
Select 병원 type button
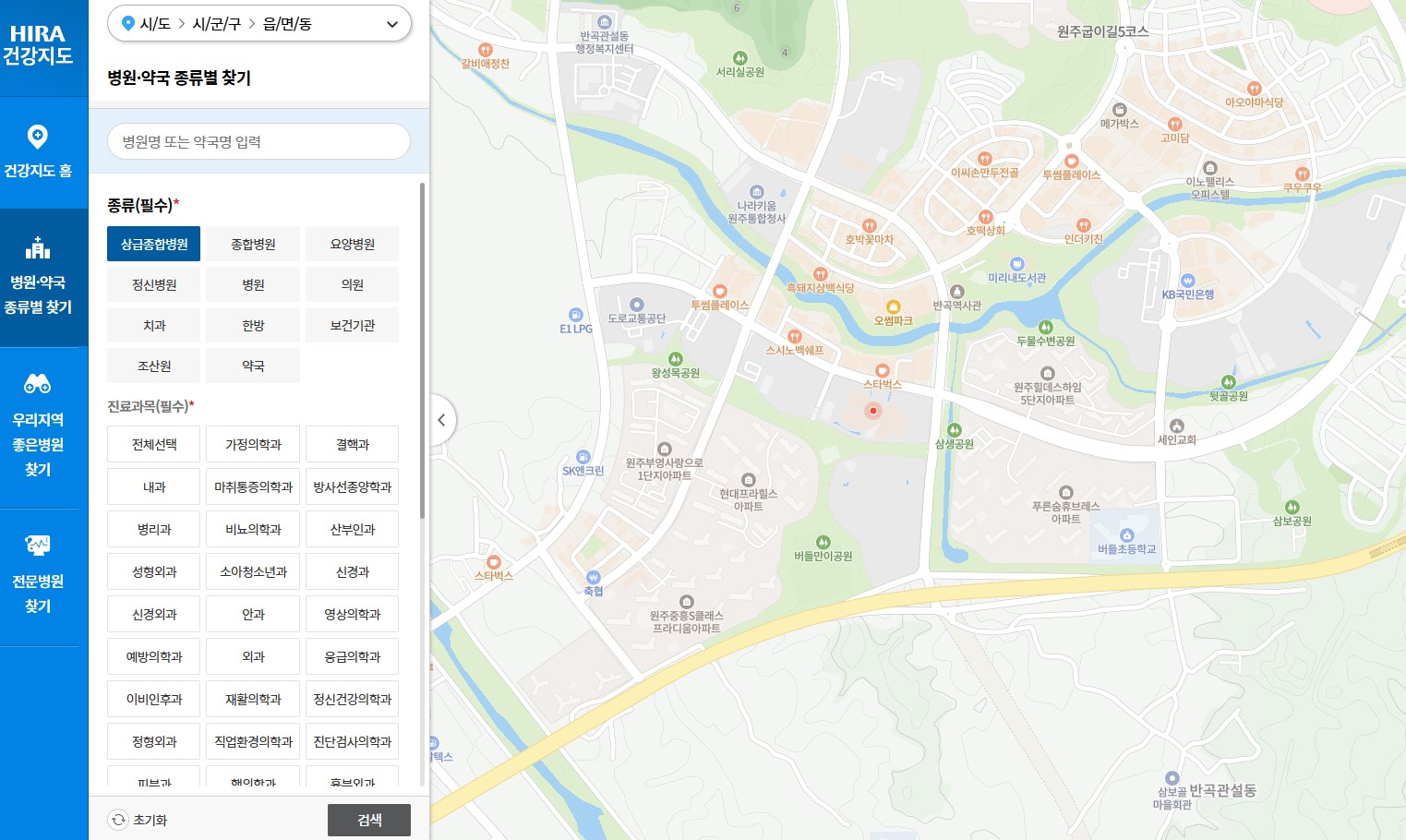253,284
